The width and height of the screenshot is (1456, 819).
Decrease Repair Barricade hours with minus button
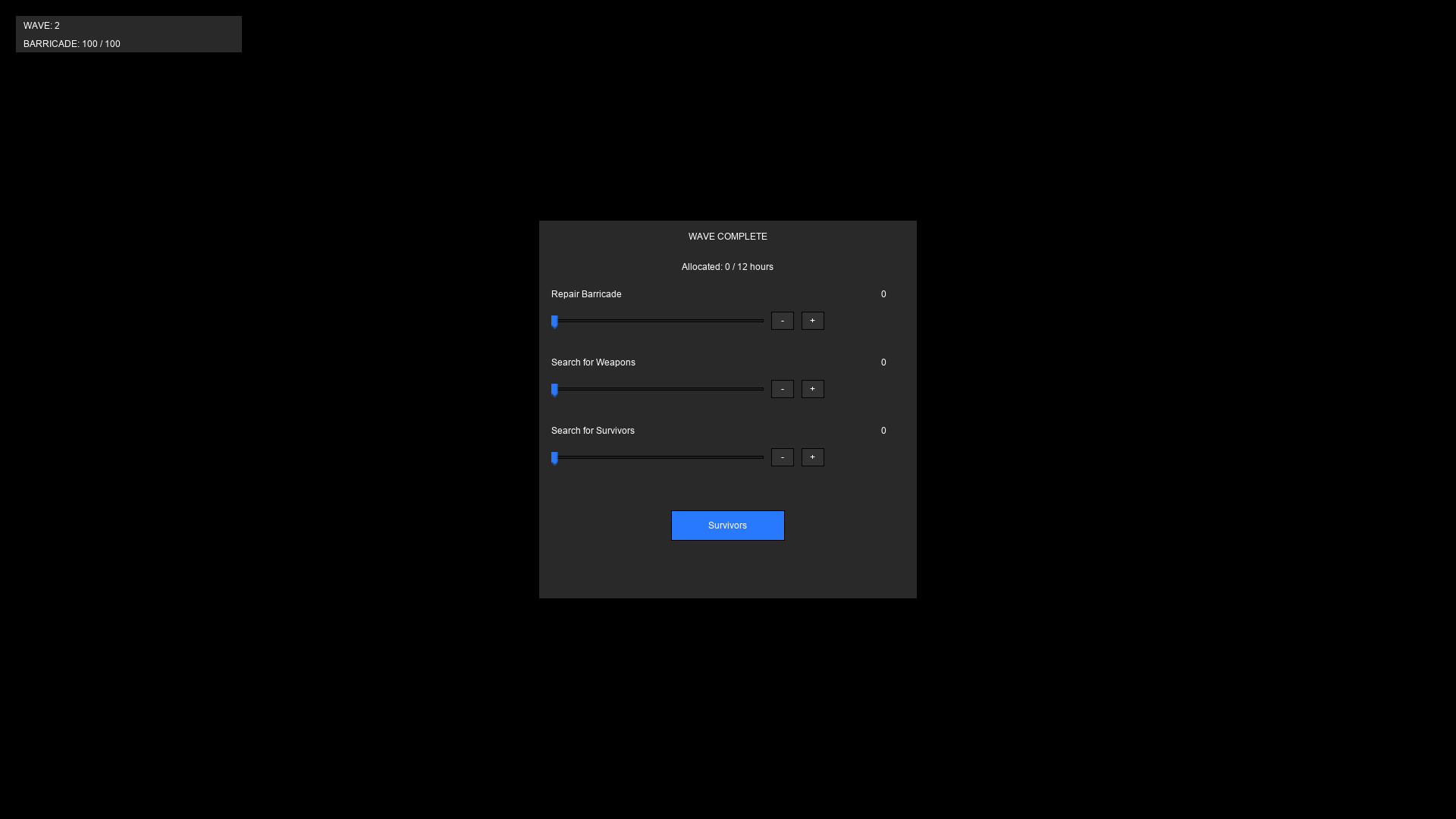coord(782,321)
